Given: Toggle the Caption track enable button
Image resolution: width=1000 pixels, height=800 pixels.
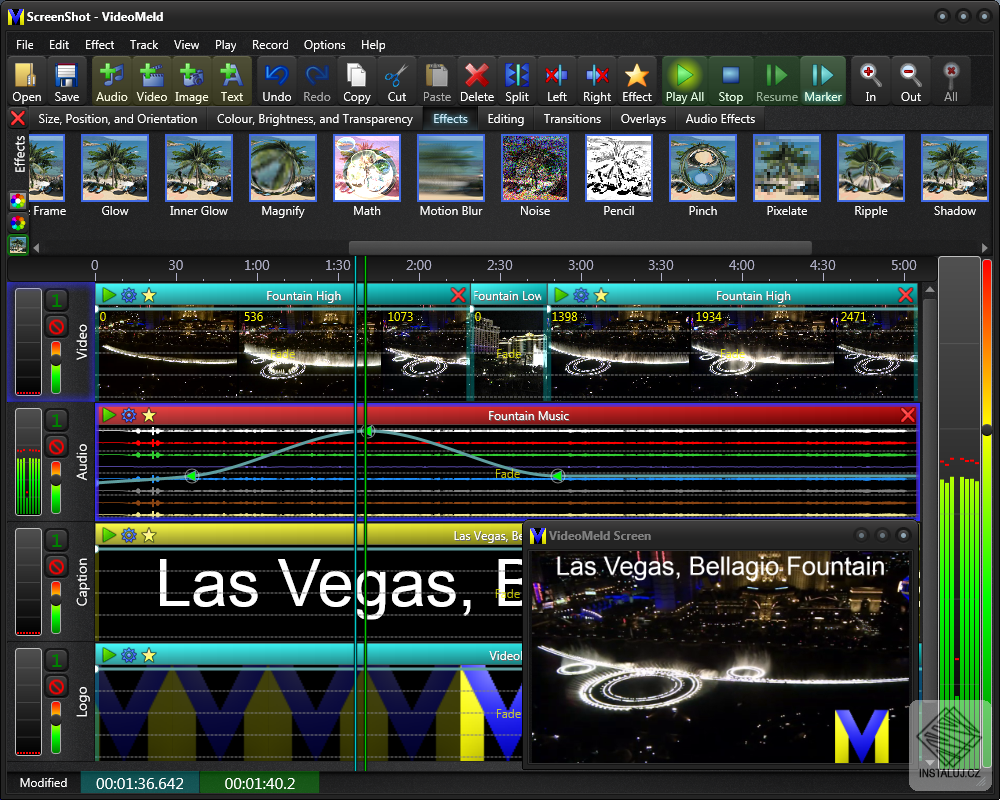Looking at the screenshot, I should tap(56, 540).
